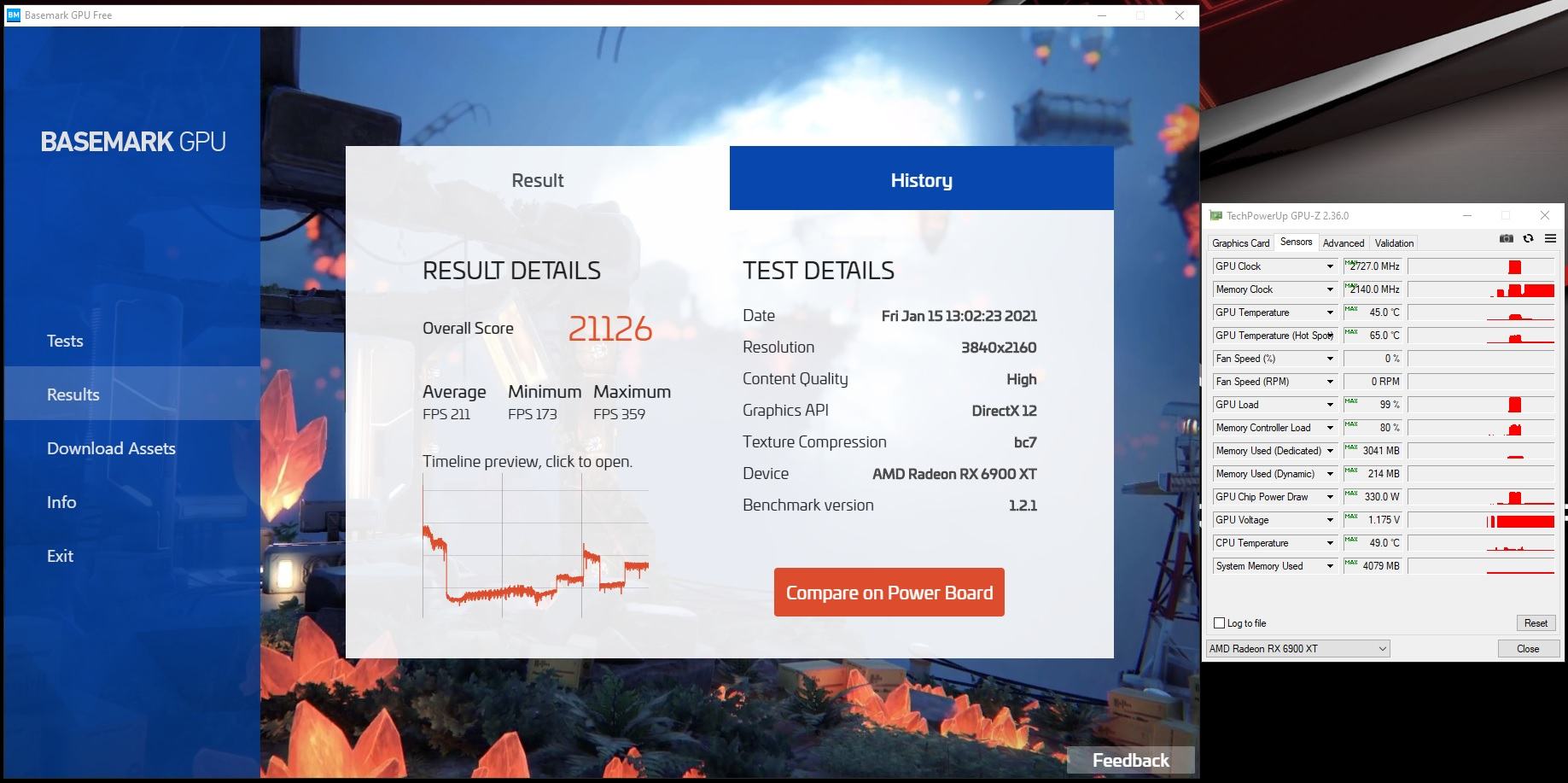The height and width of the screenshot is (783, 1568).
Task: Click the GPU-Z Close button
Action: pos(1528,649)
